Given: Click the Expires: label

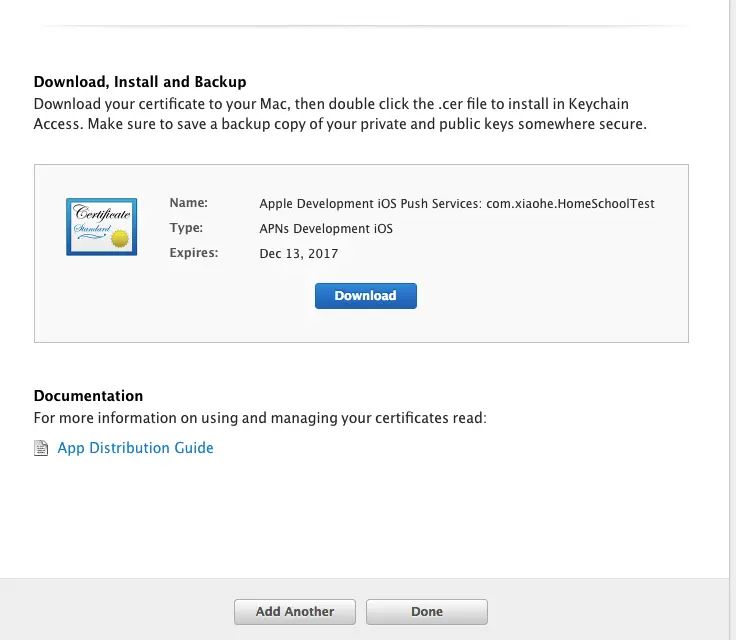Looking at the screenshot, I should pyautogui.click(x=194, y=253).
